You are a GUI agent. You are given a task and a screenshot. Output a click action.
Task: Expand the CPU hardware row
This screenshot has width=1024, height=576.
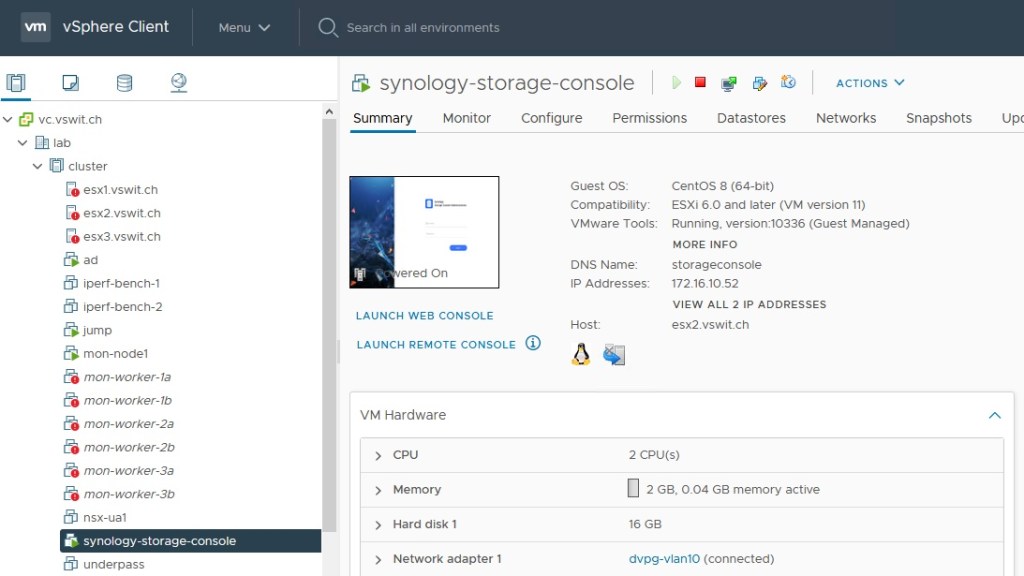(x=379, y=455)
